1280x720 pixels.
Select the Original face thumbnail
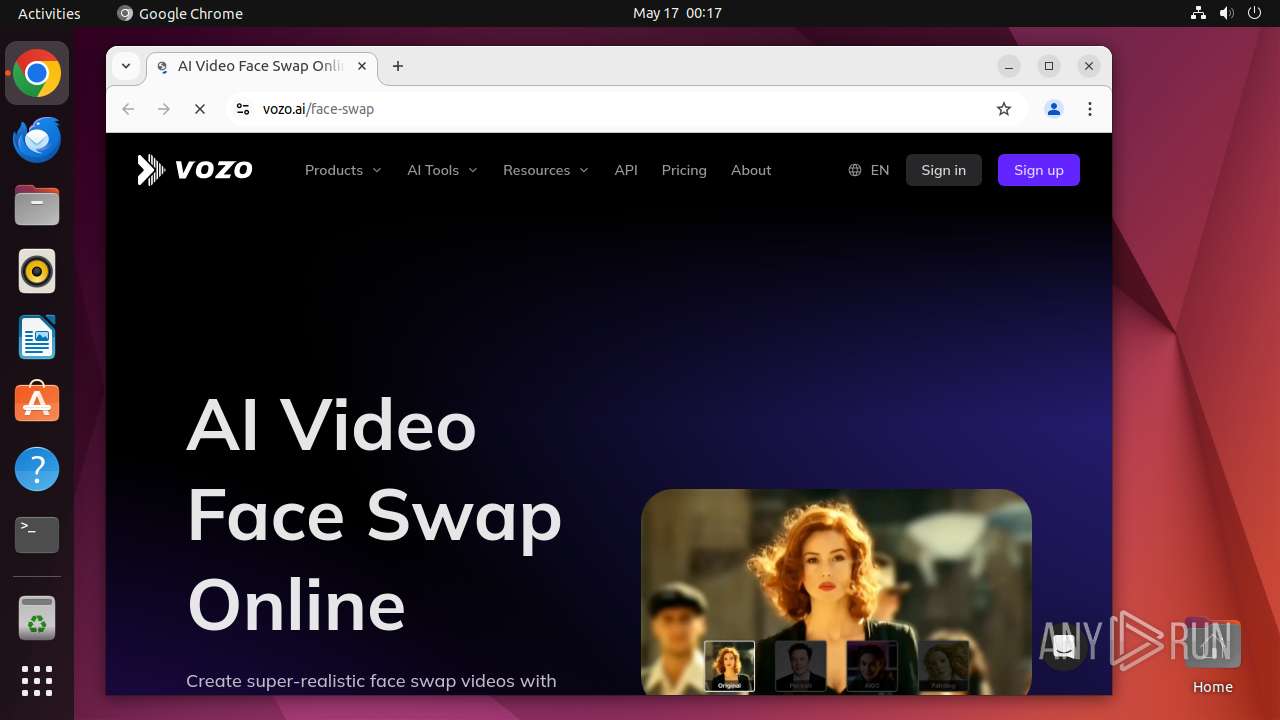(729, 667)
